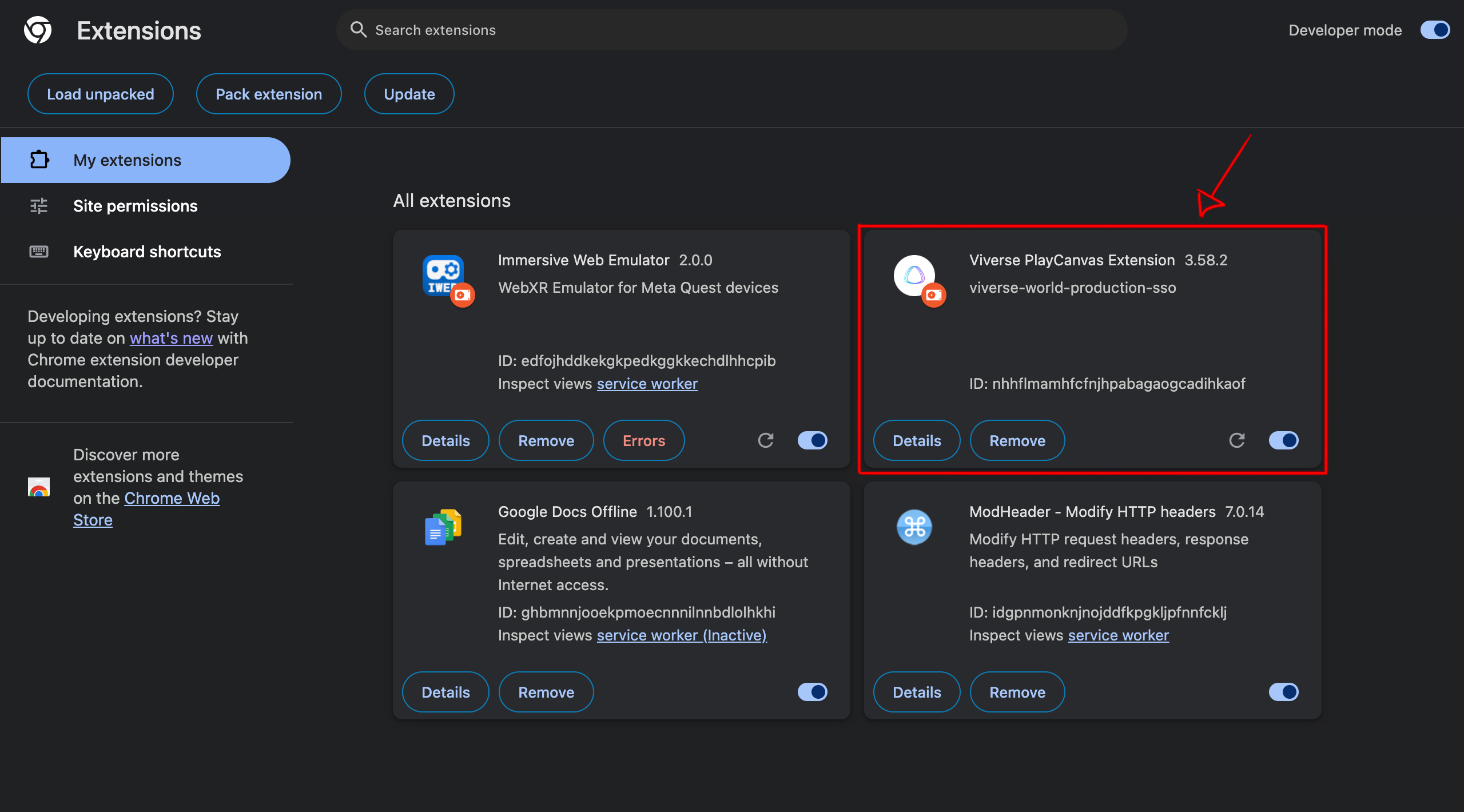Select My extensions in sidebar
Image resolution: width=1464 pixels, height=812 pixels.
[127, 160]
